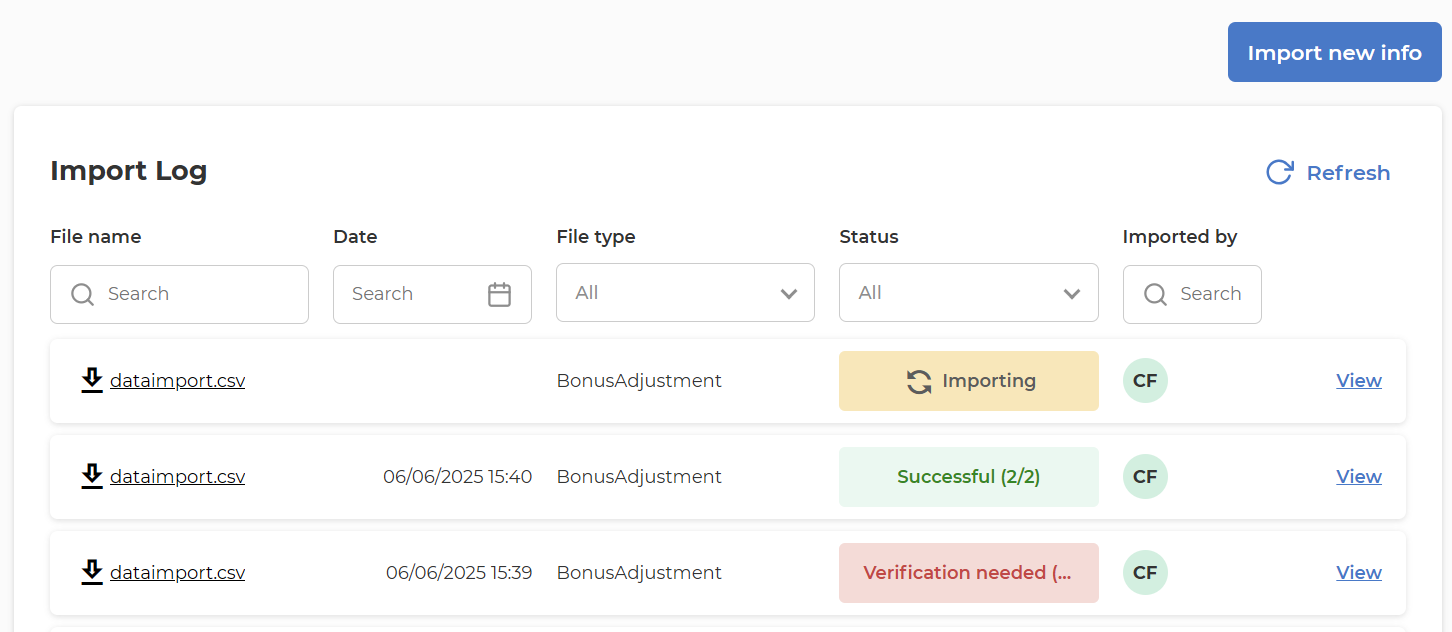Click the magnifier icon in File name search
Screen dimensions: 1452x632
click(83, 294)
